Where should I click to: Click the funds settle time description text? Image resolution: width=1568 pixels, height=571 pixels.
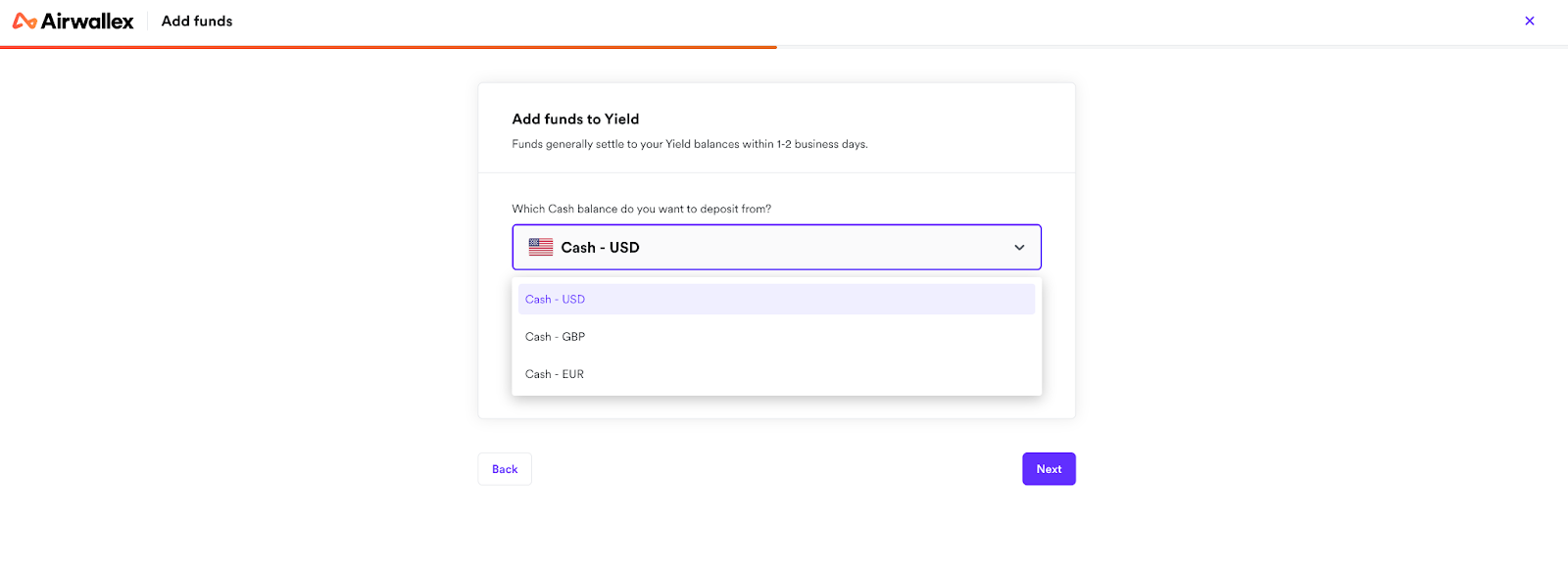(690, 144)
